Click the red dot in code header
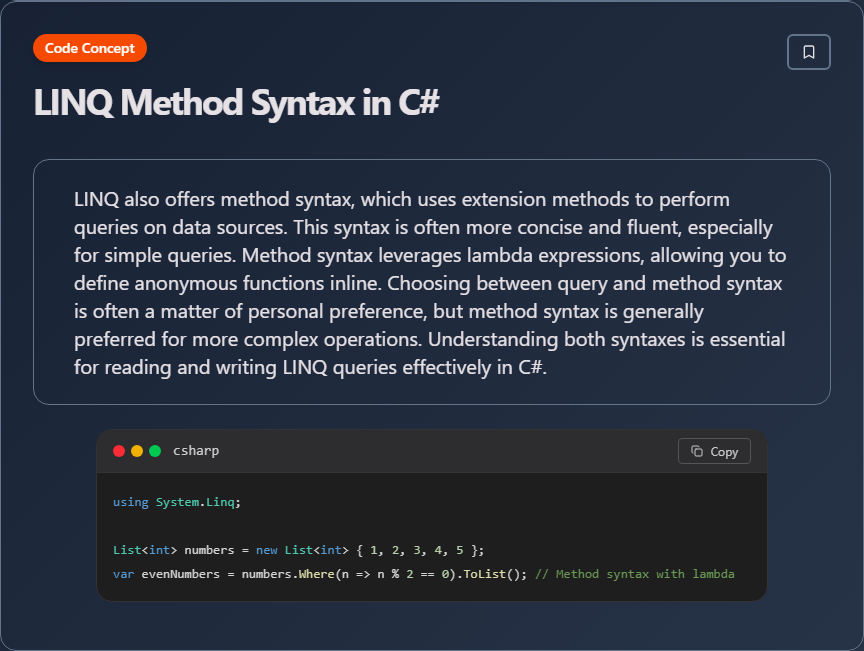Viewport: 864px width, 651px height. (x=119, y=451)
